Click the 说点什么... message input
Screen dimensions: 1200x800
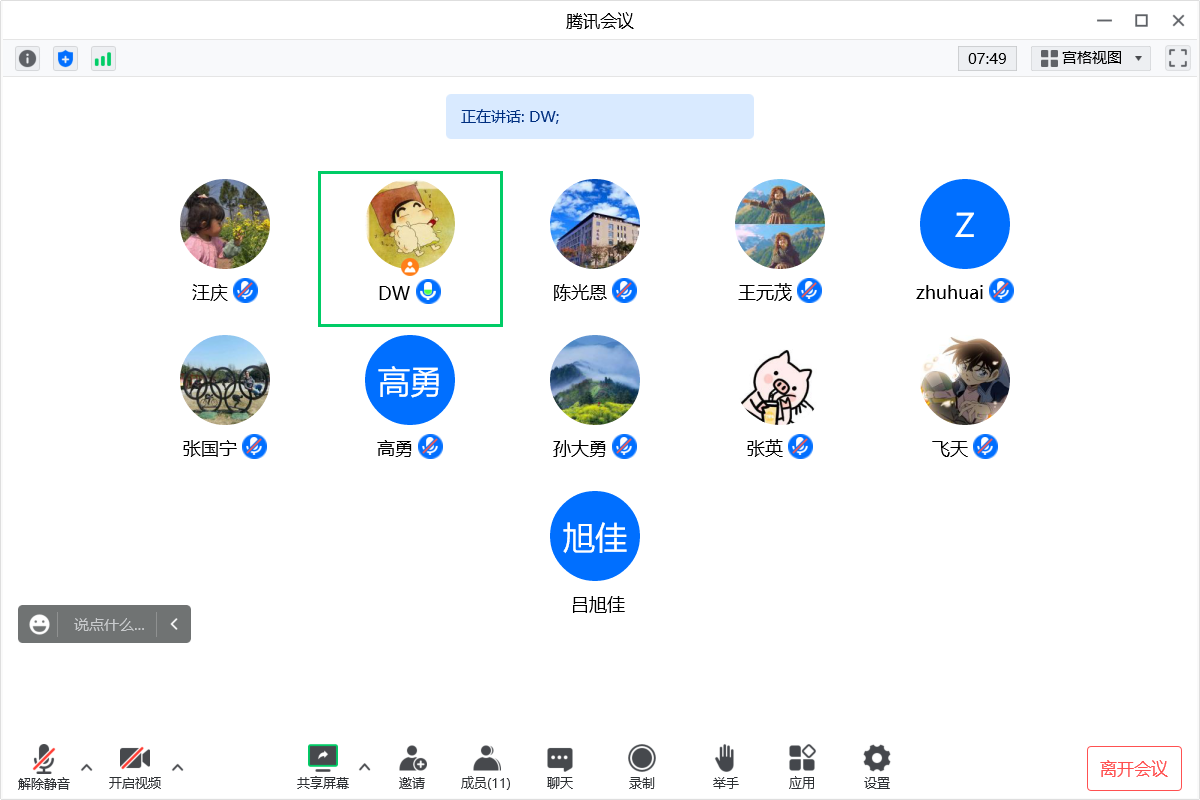tap(109, 624)
